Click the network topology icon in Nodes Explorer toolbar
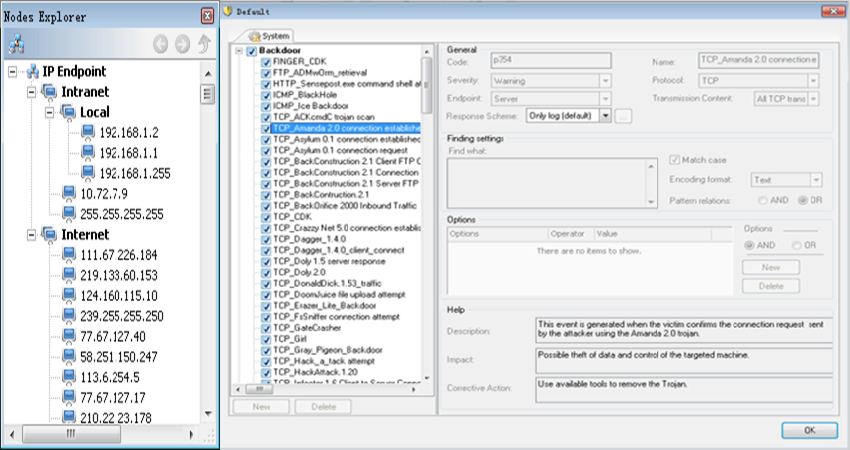The image size is (850, 450). pos(16,44)
